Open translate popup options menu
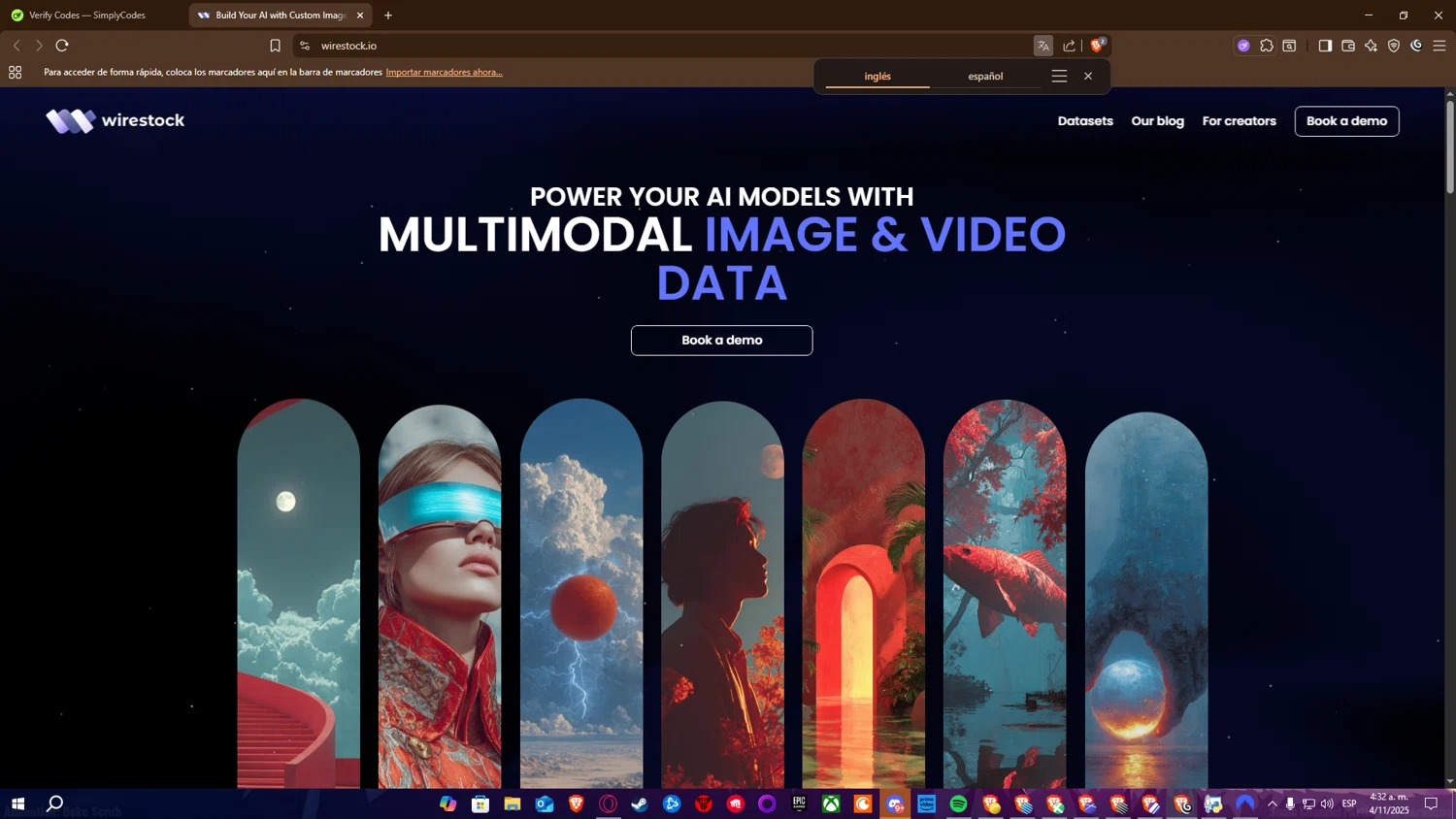 tap(1059, 76)
